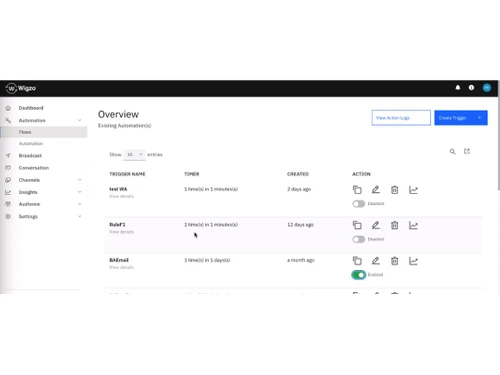View analytics for test WA trigger
The height and width of the screenshot is (375, 500).
tap(413, 190)
